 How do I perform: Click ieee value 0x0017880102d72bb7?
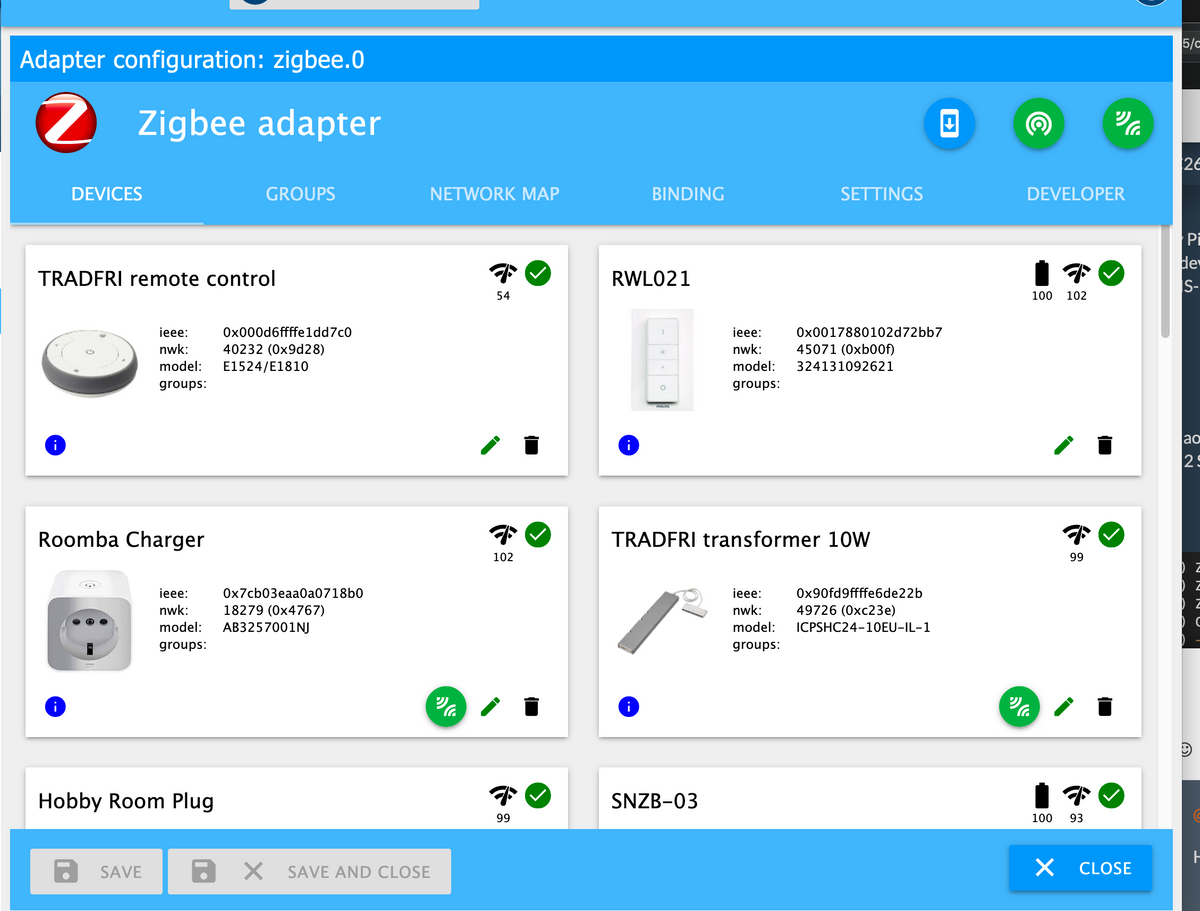pyautogui.click(x=869, y=332)
